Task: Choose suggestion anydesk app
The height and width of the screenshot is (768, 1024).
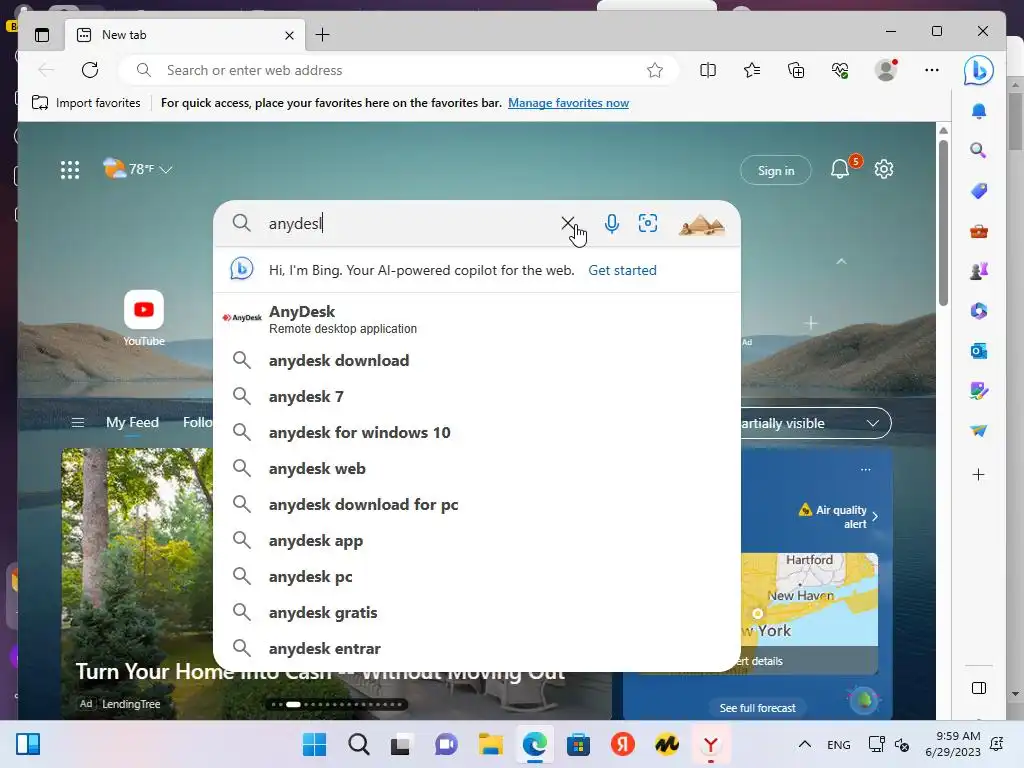Action: click(477, 541)
